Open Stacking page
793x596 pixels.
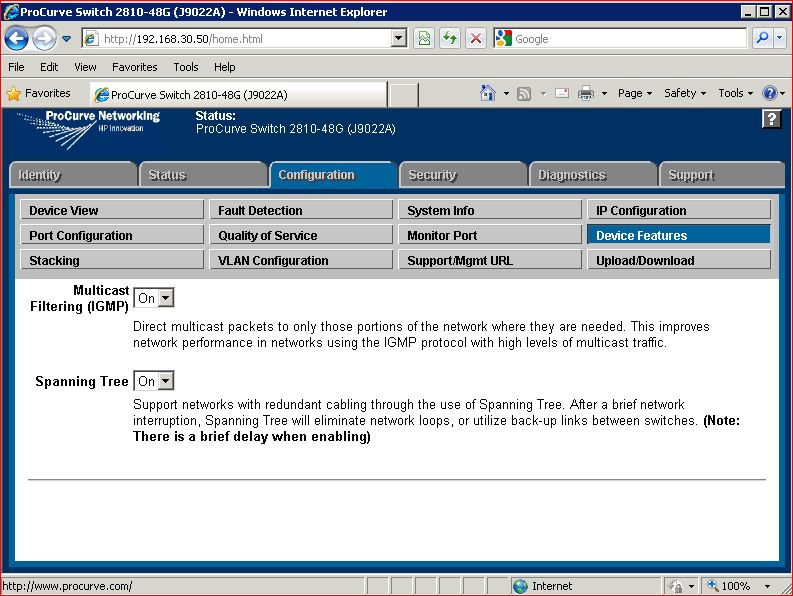(x=112, y=260)
